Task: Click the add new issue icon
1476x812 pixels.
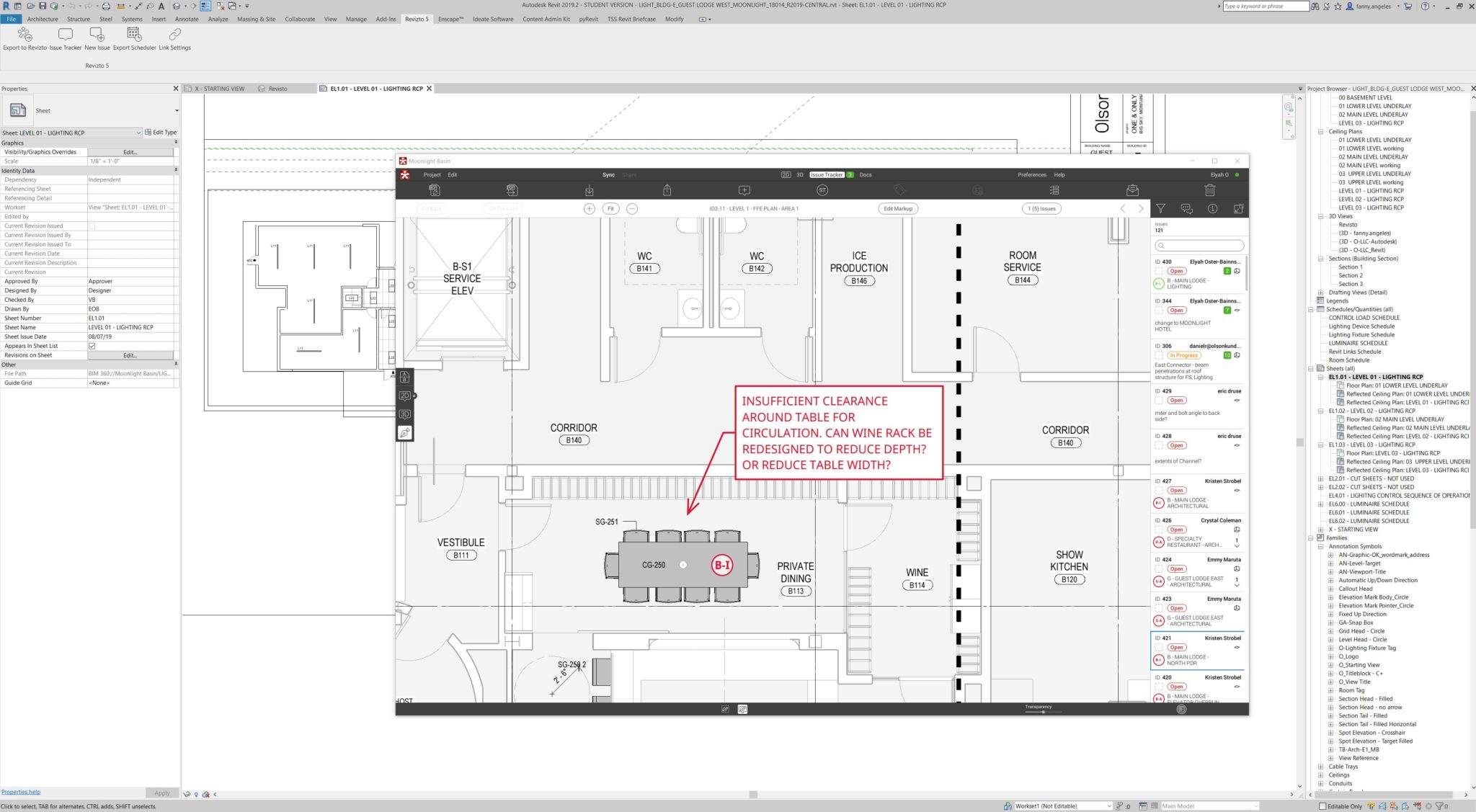Action: pyautogui.click(x=744, y=190)
